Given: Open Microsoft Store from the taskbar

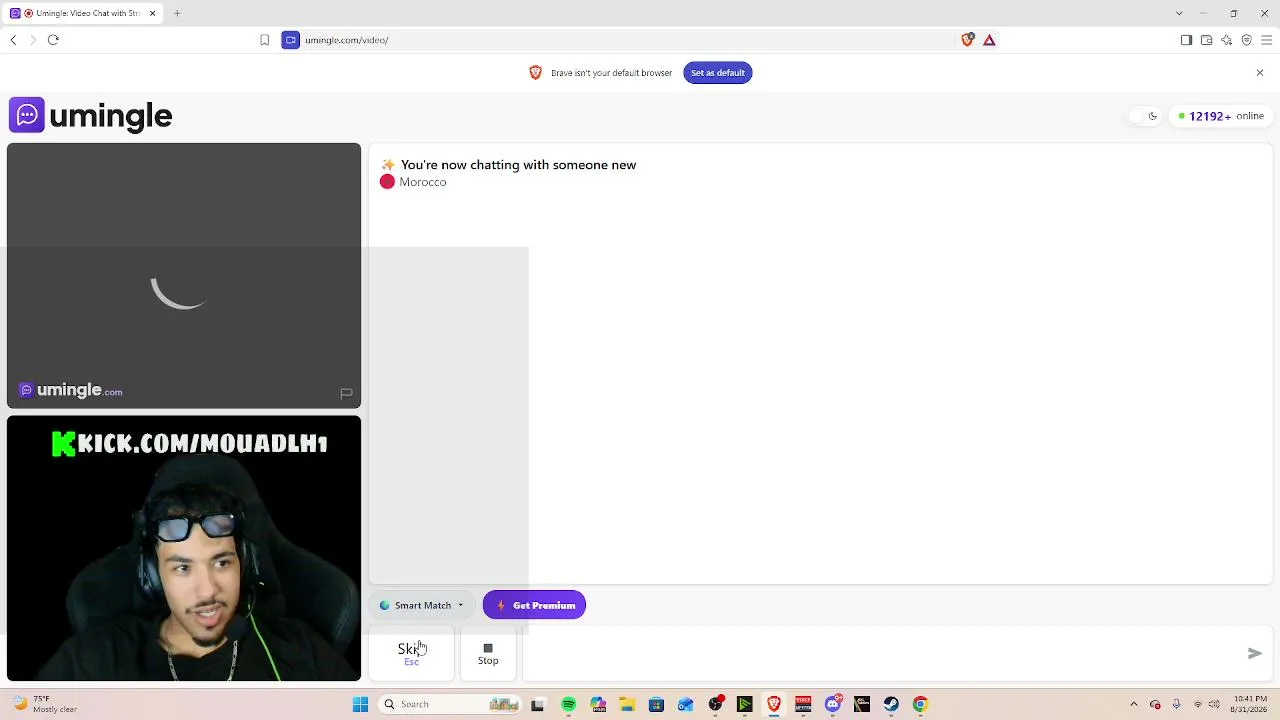Looking at the screenshot, I should click(x=656, y=704).
